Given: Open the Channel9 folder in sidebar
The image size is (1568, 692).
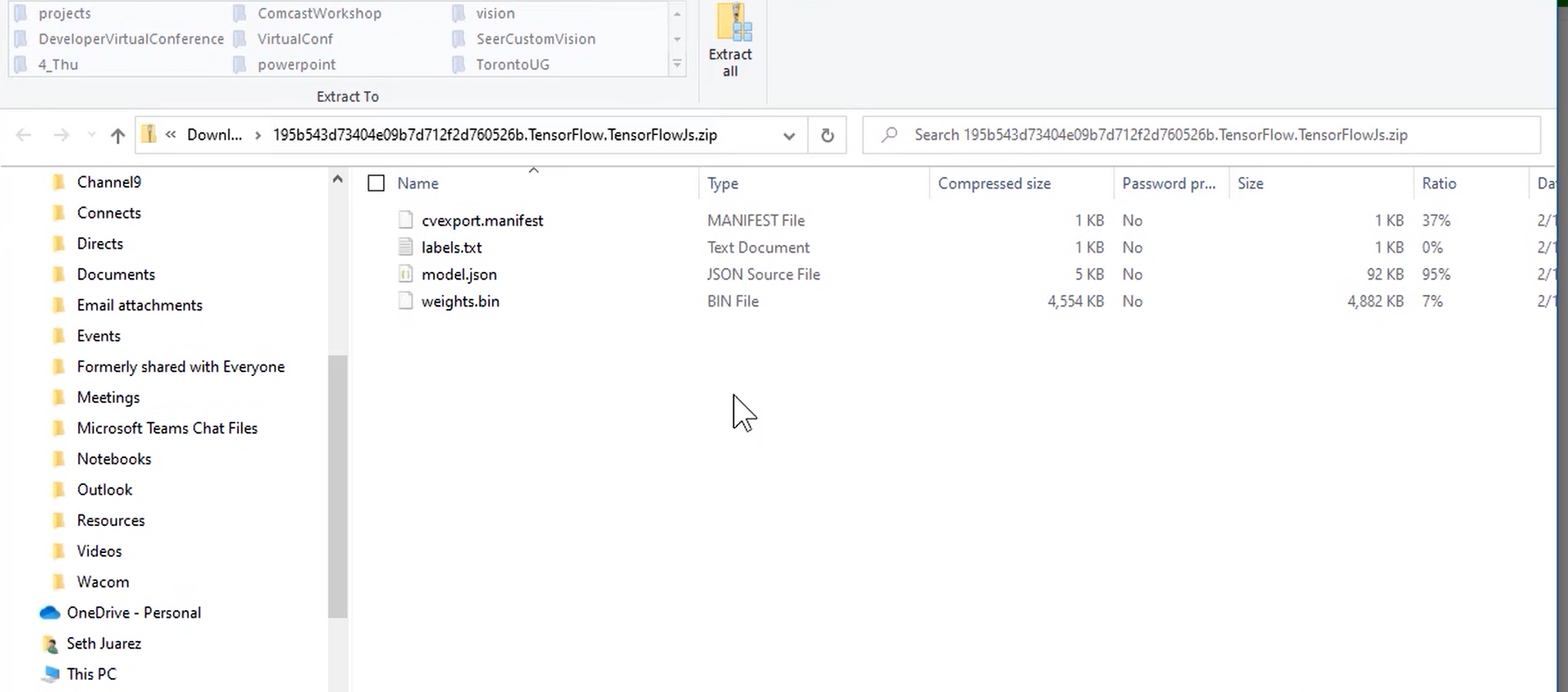Looking at the screenshot, I should pyautogui.click(x=109, y=182).
